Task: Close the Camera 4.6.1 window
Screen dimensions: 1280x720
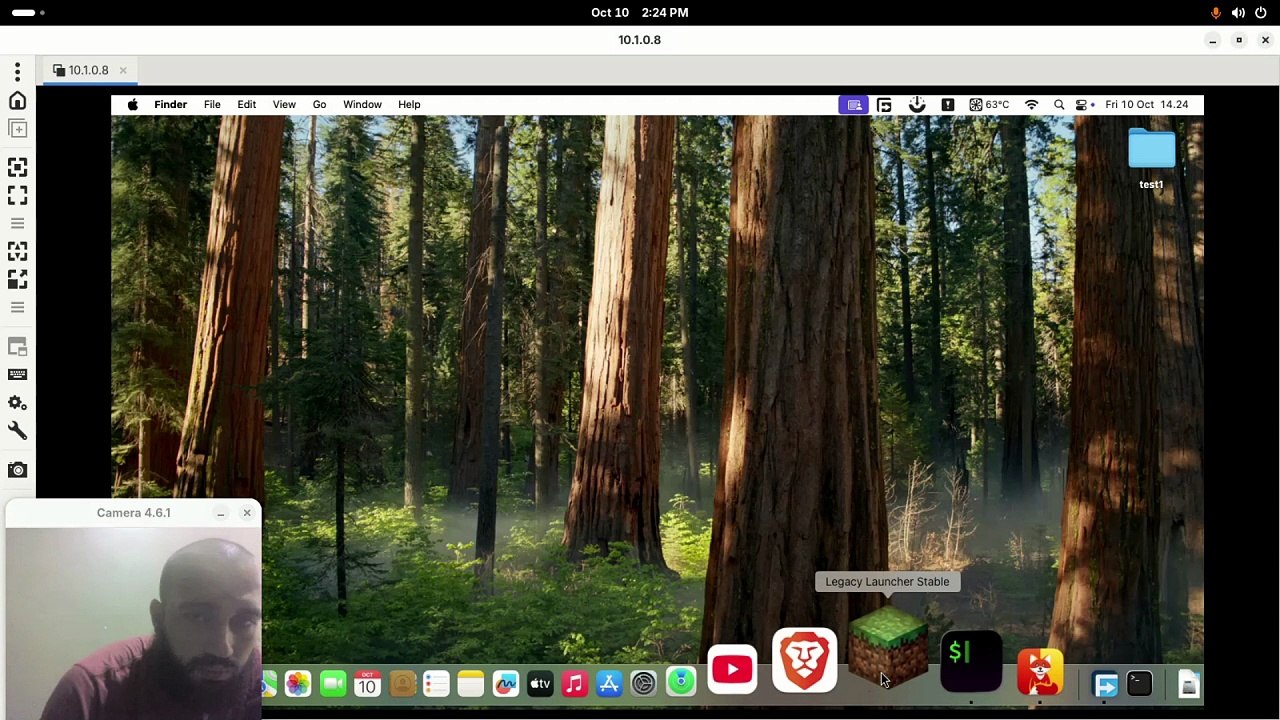Action: point(247,513)
